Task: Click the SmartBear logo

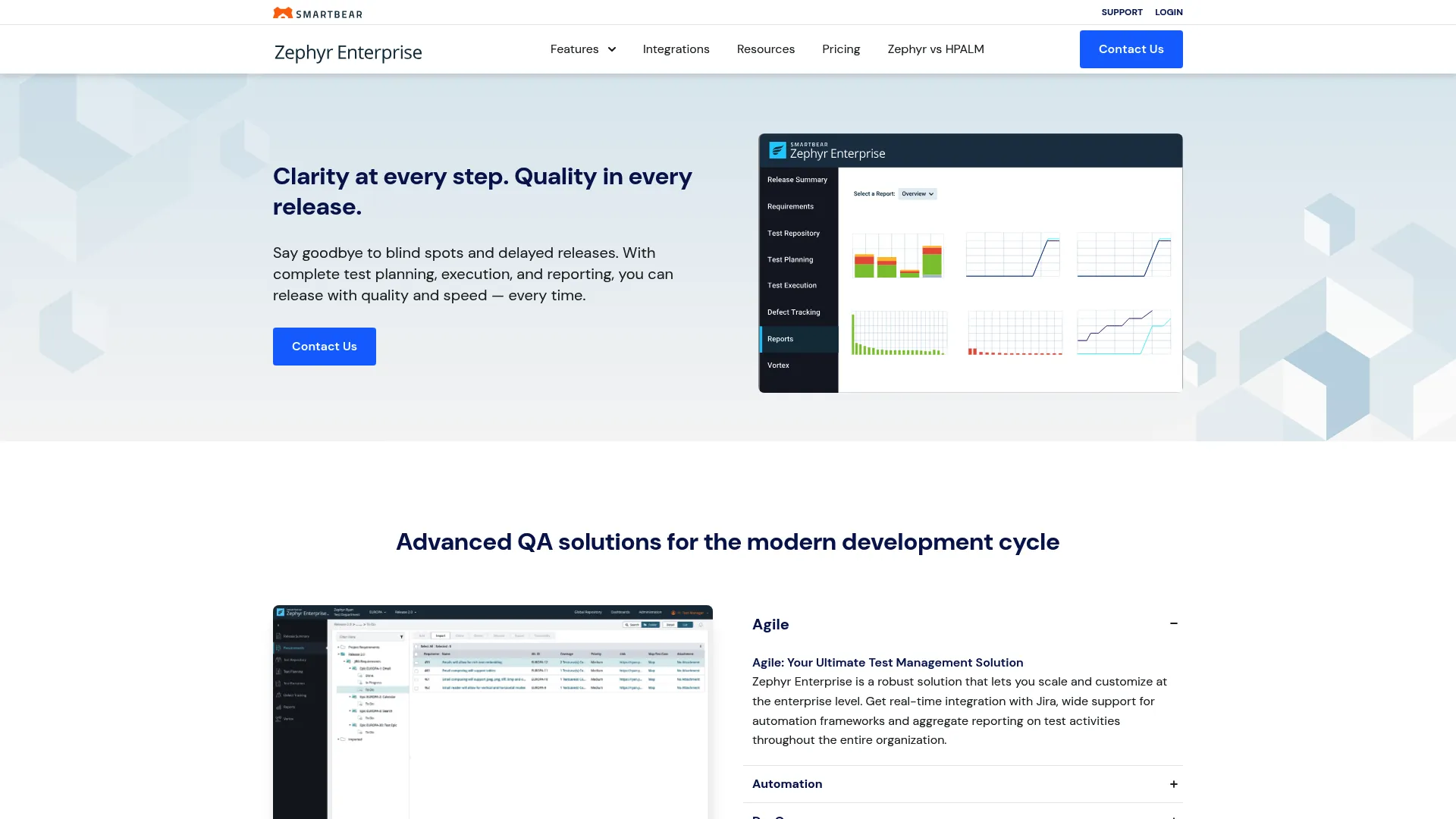Action: click(318, 13)
